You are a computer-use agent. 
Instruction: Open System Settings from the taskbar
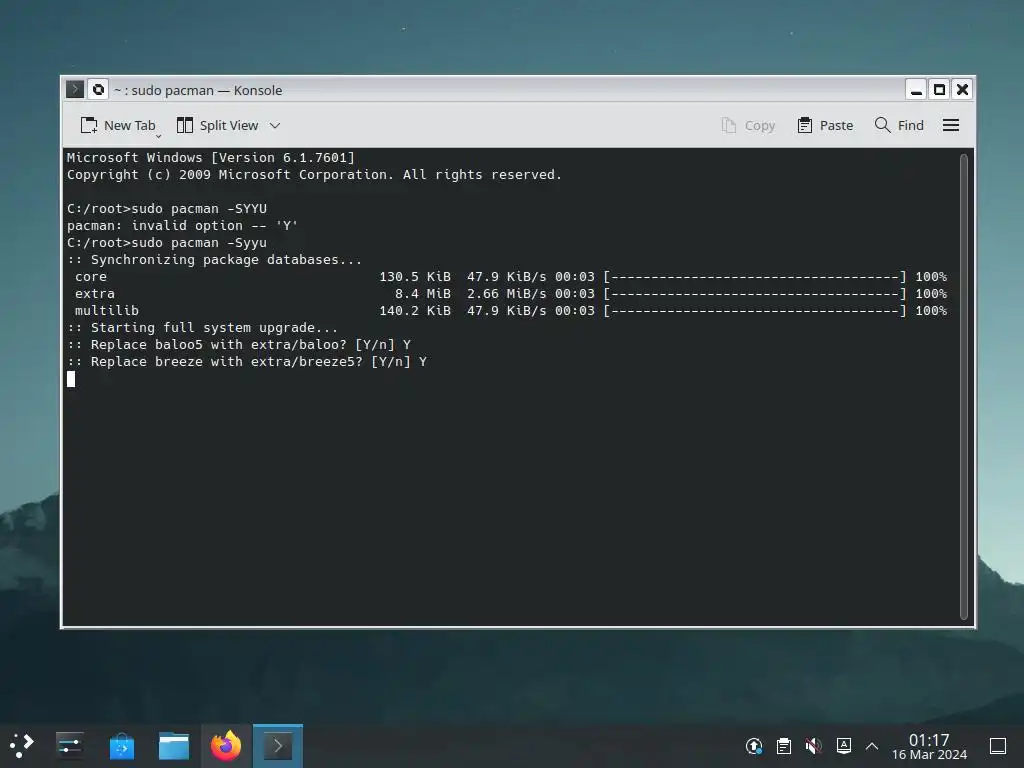tap(69, 746)
